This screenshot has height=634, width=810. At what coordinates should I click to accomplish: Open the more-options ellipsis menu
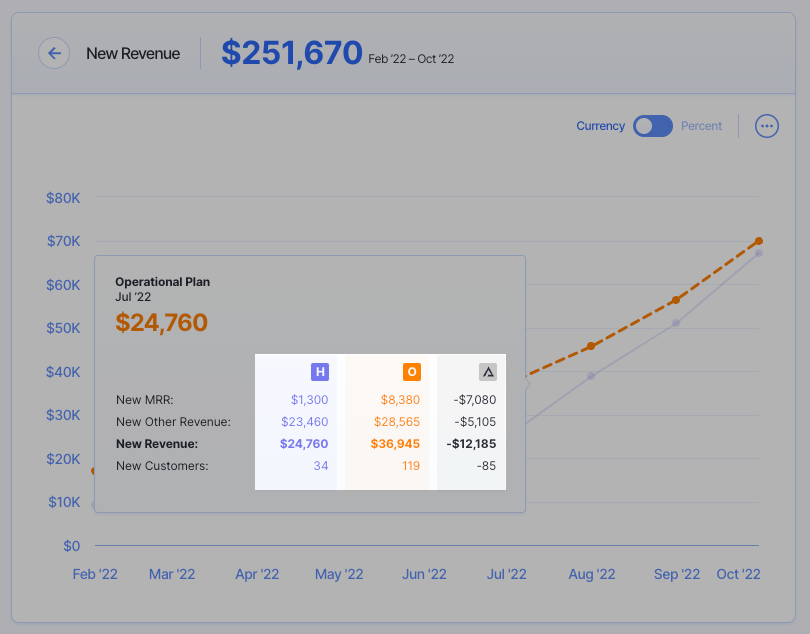[x=766, y=126]
